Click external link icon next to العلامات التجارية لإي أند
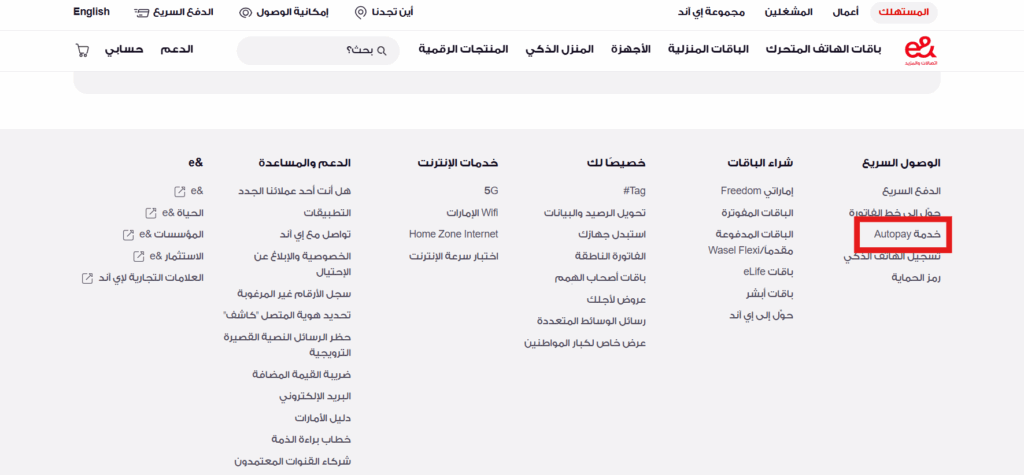This screenshot has height=475, width=1024. pos(87,278)
